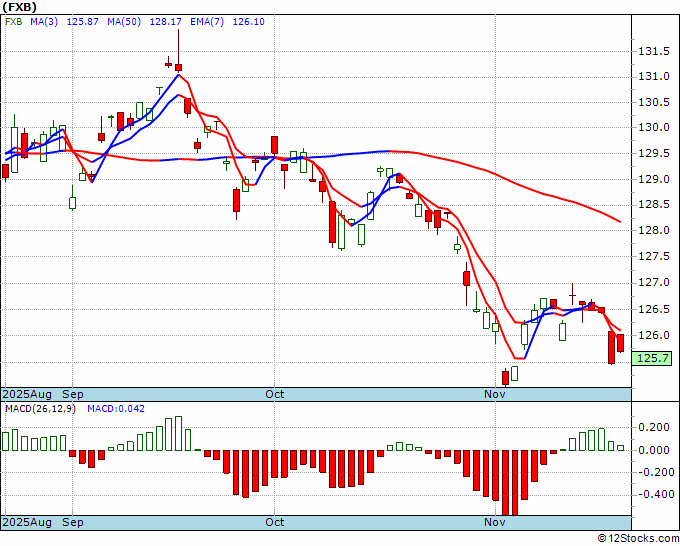Click the 129.0 price axis label
The width and height of the screenshot is (680, 546).
654,179
